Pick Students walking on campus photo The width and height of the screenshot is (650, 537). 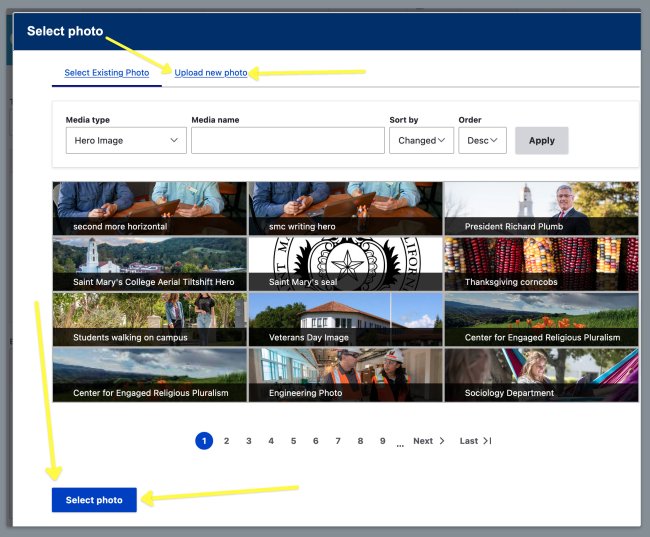pos(149,319)
